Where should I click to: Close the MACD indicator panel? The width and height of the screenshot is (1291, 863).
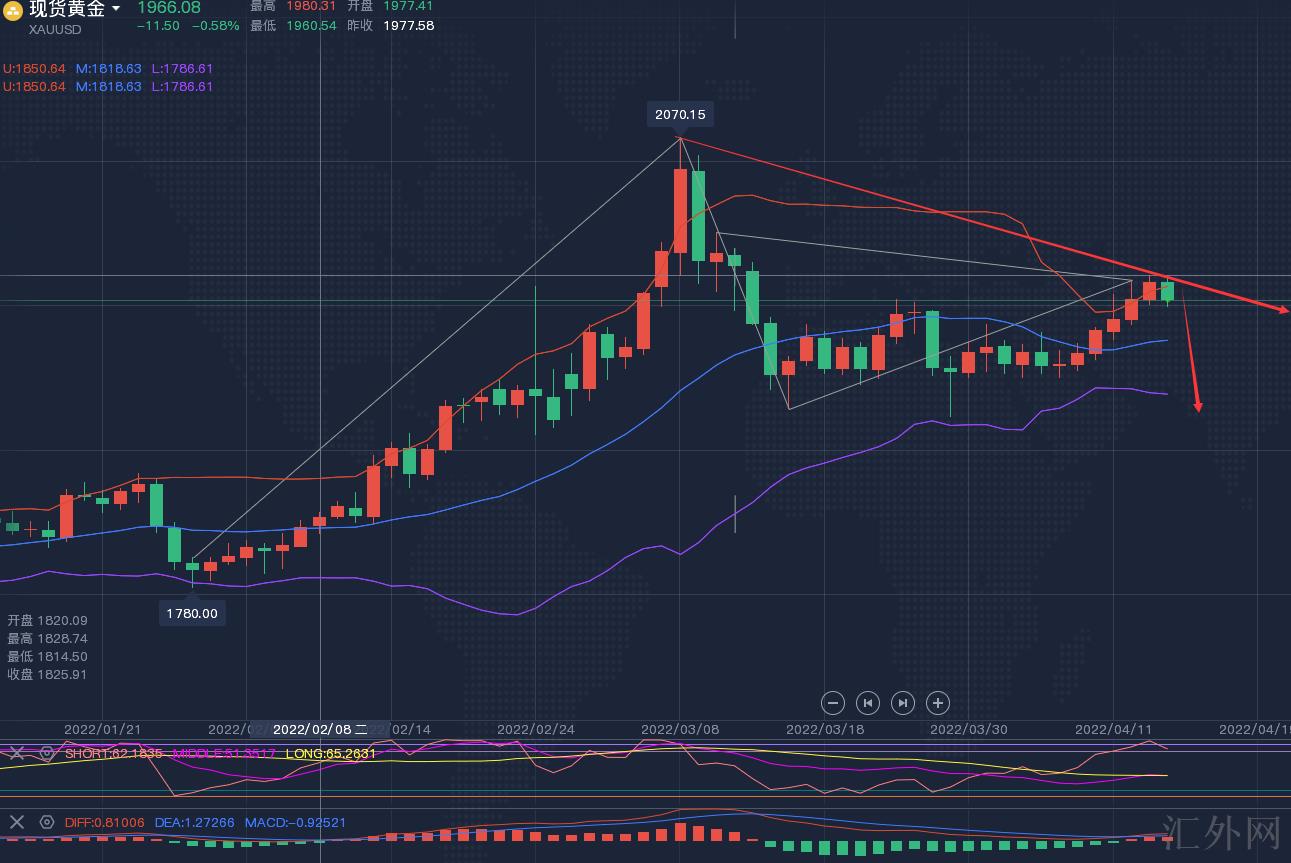click(x=16, y=822)
